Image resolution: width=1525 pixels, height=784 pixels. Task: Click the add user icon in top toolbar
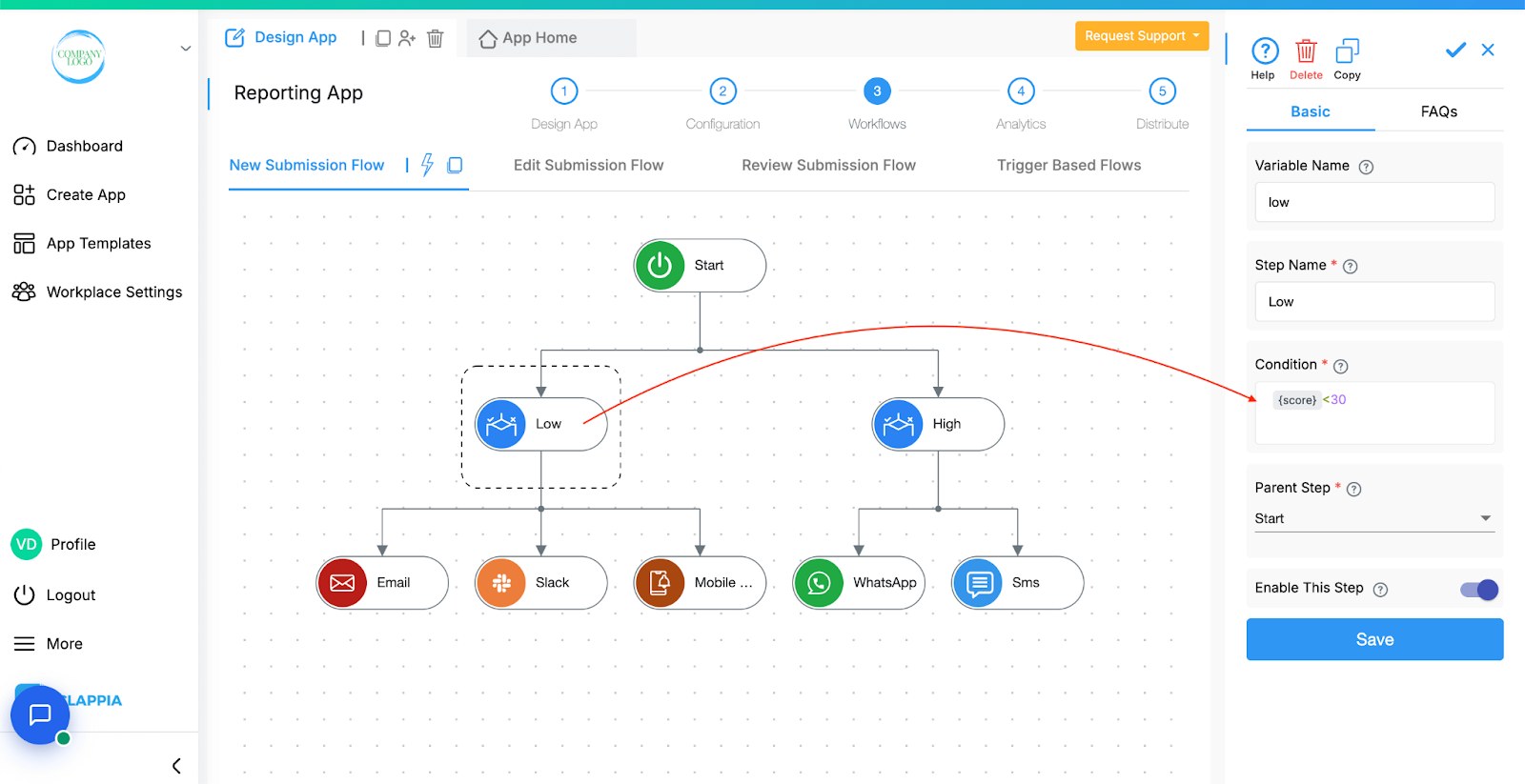pyautogui.click(x=408, y=38)
